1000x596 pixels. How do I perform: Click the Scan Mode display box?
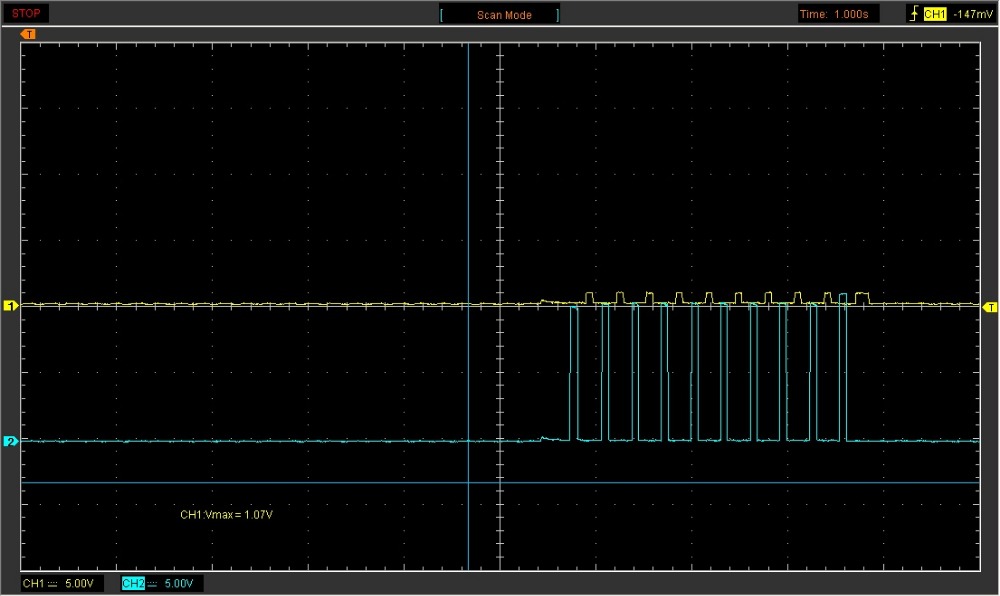(499, 15)
